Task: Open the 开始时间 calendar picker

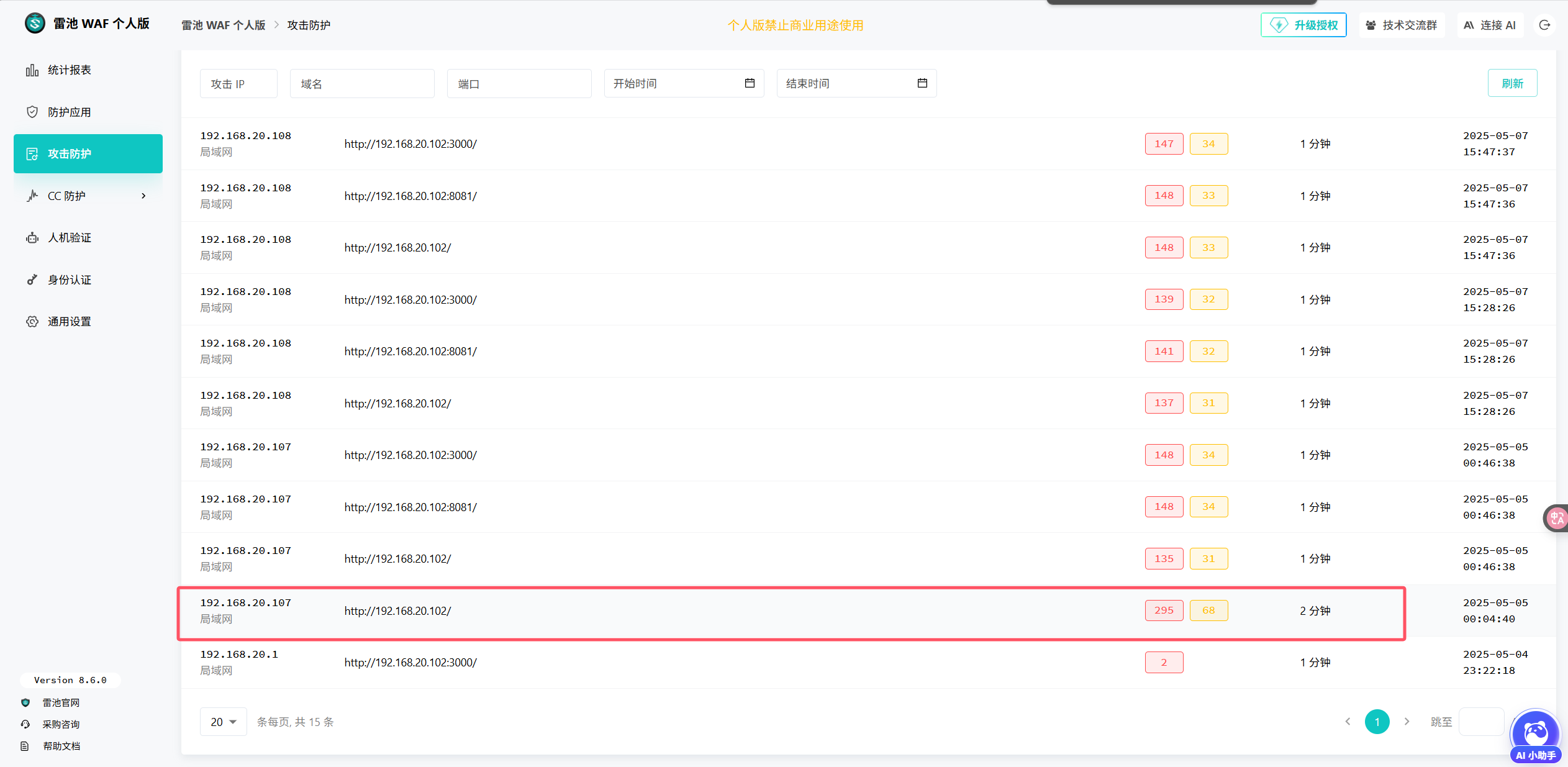Action: [x=750, y=83]
